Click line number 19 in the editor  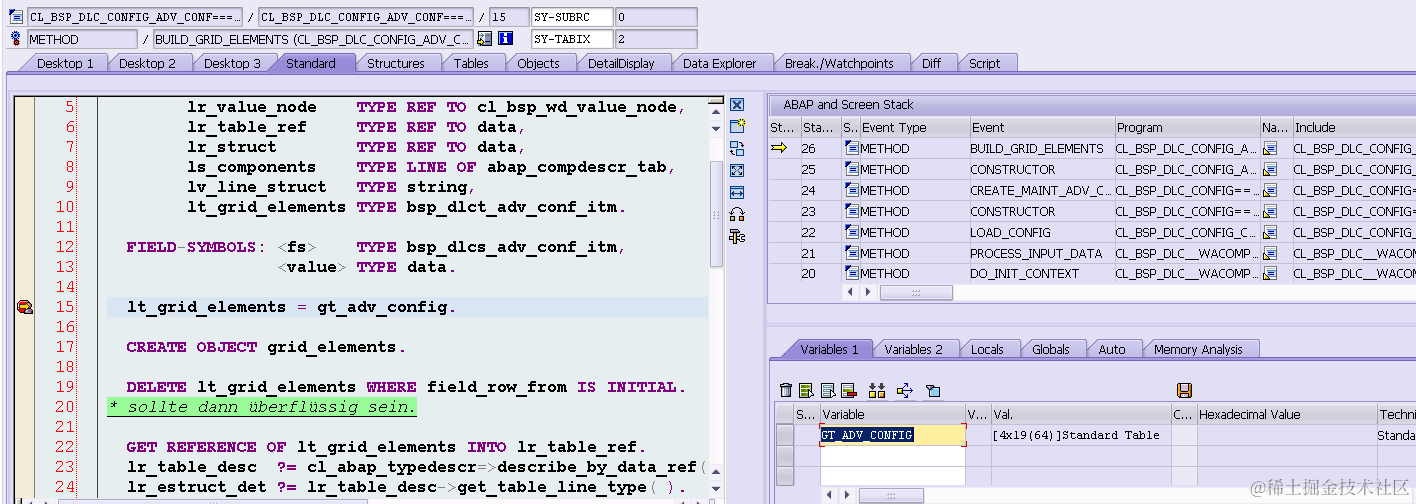point(64,387)
